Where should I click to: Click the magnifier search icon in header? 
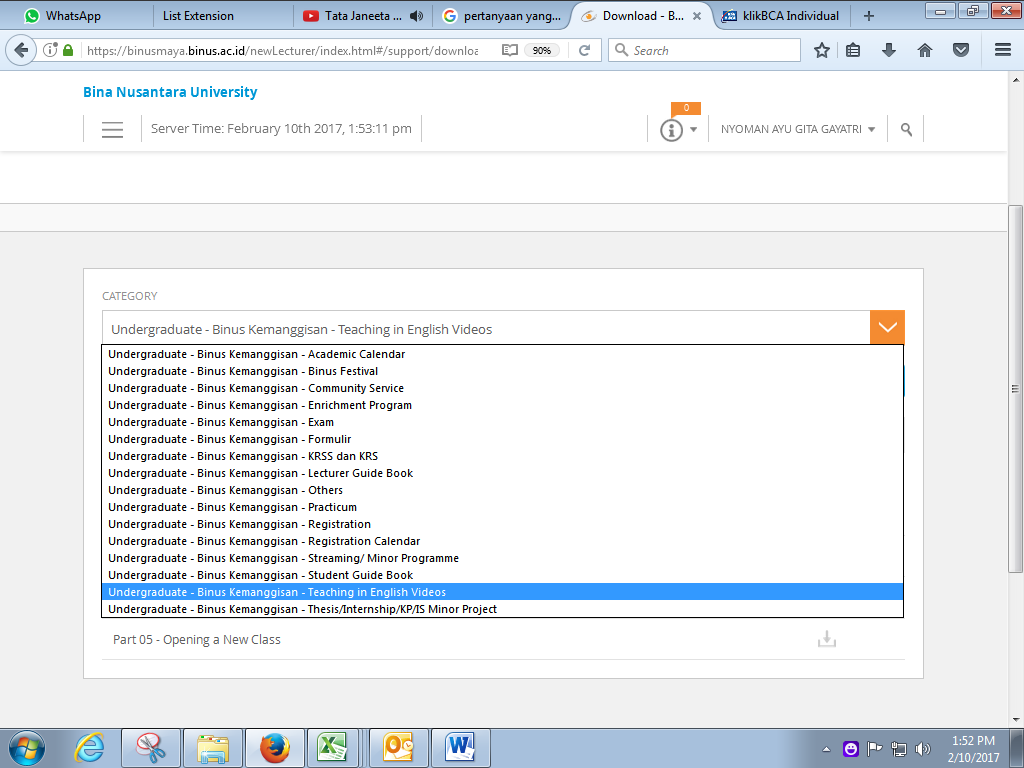point(906,129)
